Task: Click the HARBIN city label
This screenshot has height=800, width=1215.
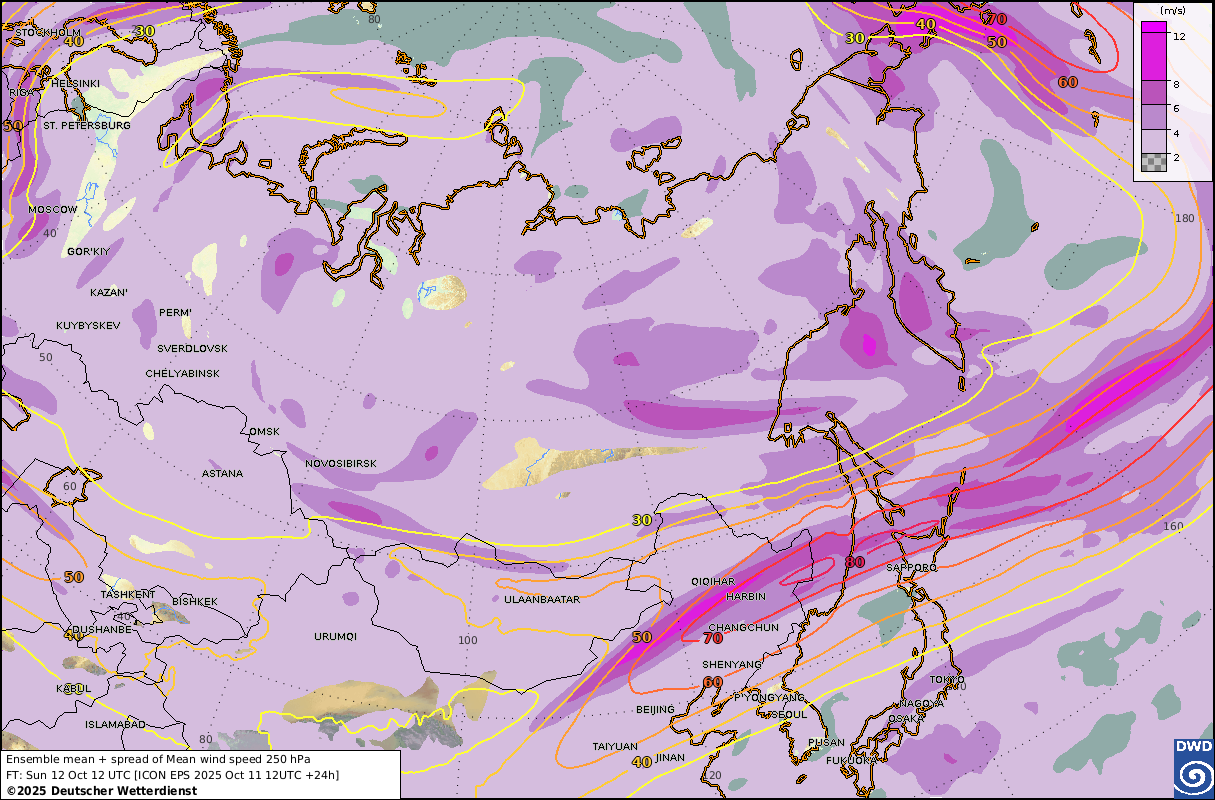Action: coord(745,596)
